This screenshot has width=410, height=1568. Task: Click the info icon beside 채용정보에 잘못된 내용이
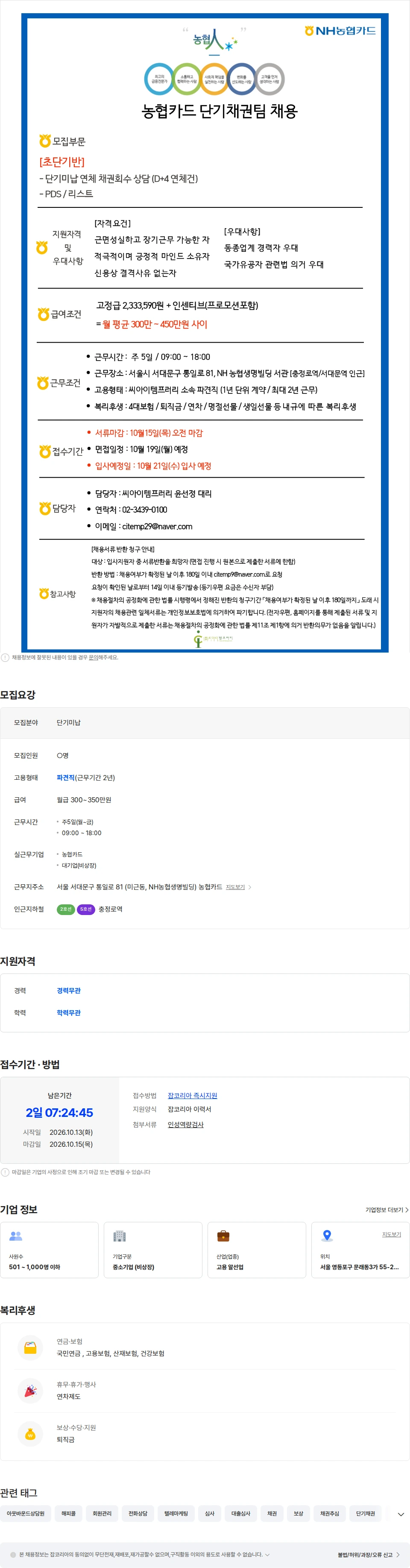click(5, 657)
